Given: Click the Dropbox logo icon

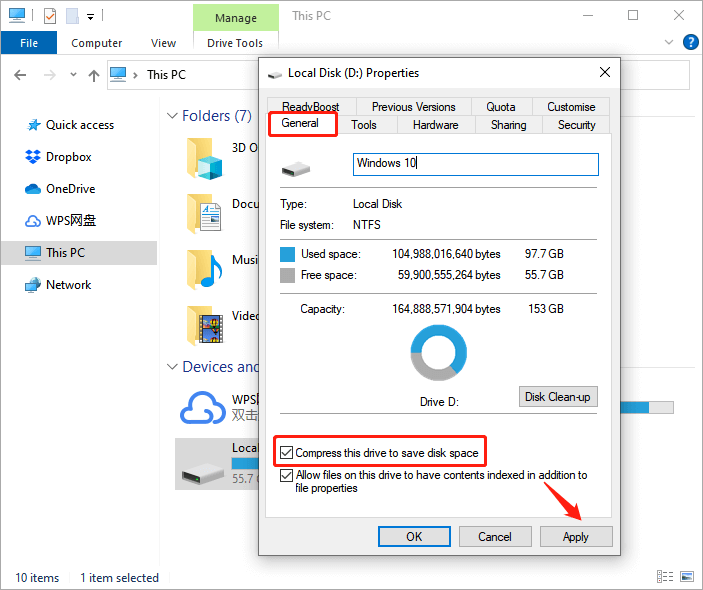Looking at the screenshot, I should (x=33, y=157).
